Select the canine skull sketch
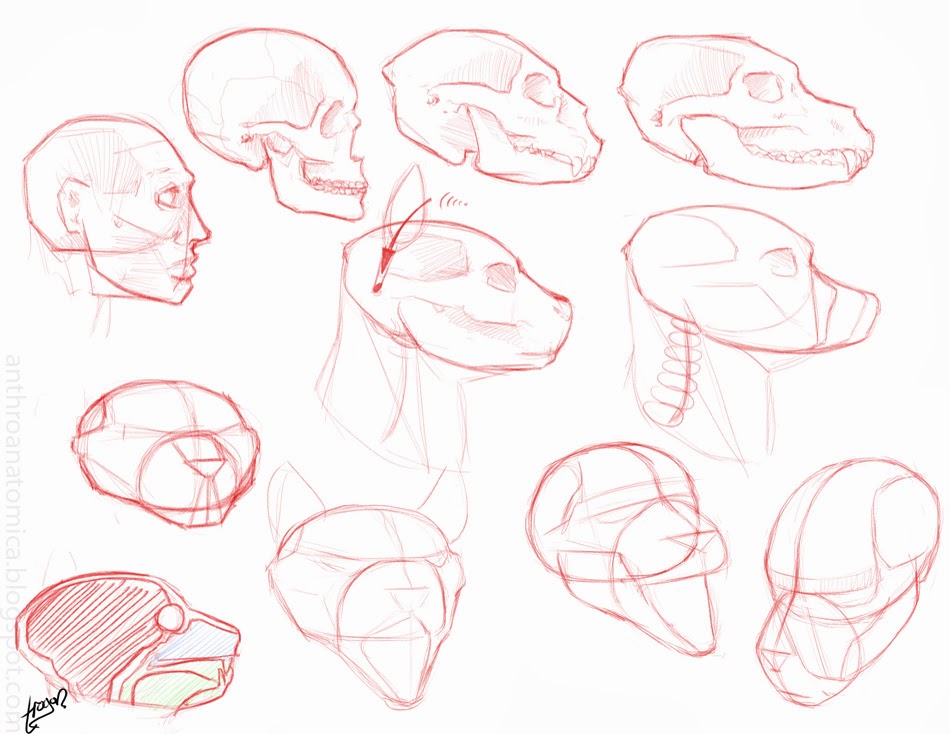This screenshot has width=950, height=734. [x=750, y=105]
